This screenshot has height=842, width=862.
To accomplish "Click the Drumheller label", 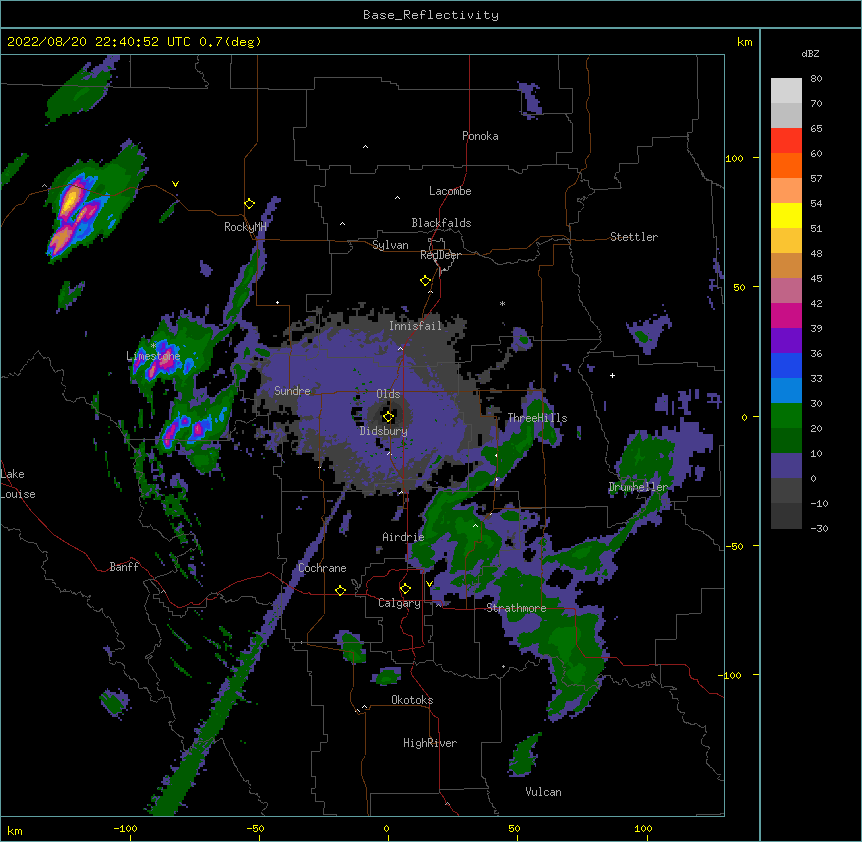I will (638, 487).
